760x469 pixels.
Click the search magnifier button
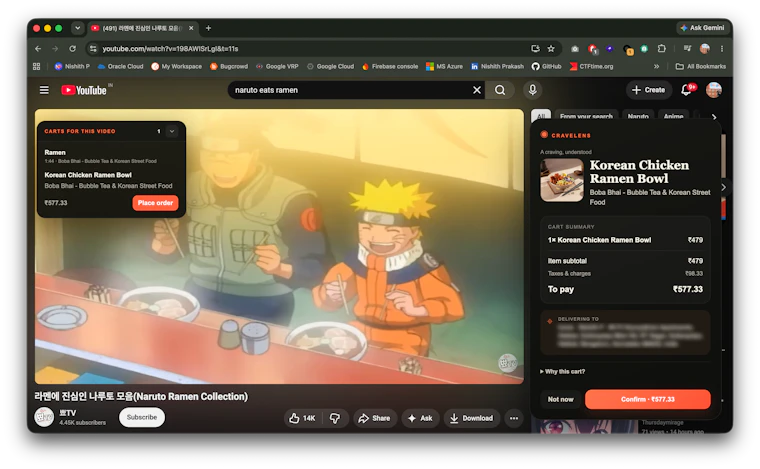pyautogui.click(x=500, y=90)
